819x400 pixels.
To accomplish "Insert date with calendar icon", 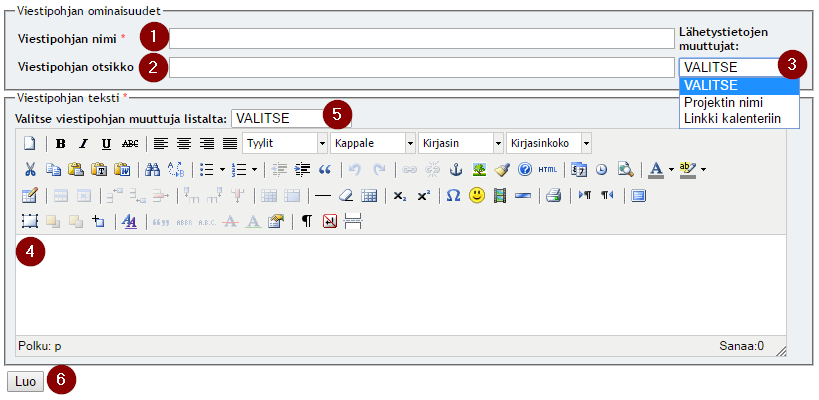I will point(579,169).
